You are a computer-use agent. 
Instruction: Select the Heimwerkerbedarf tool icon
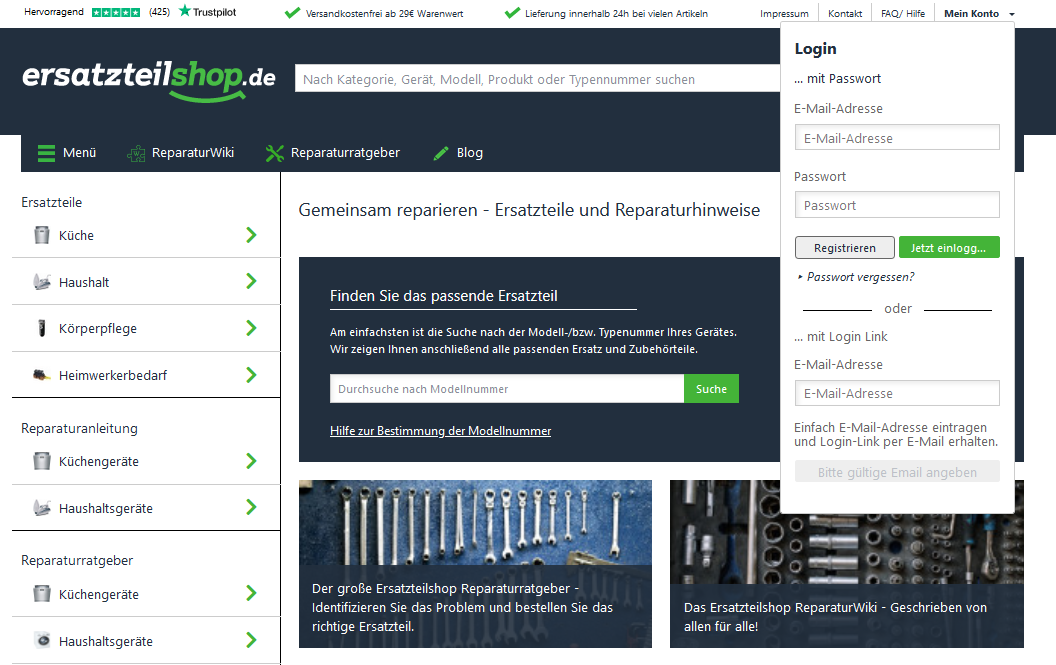[x=41, y=375]
